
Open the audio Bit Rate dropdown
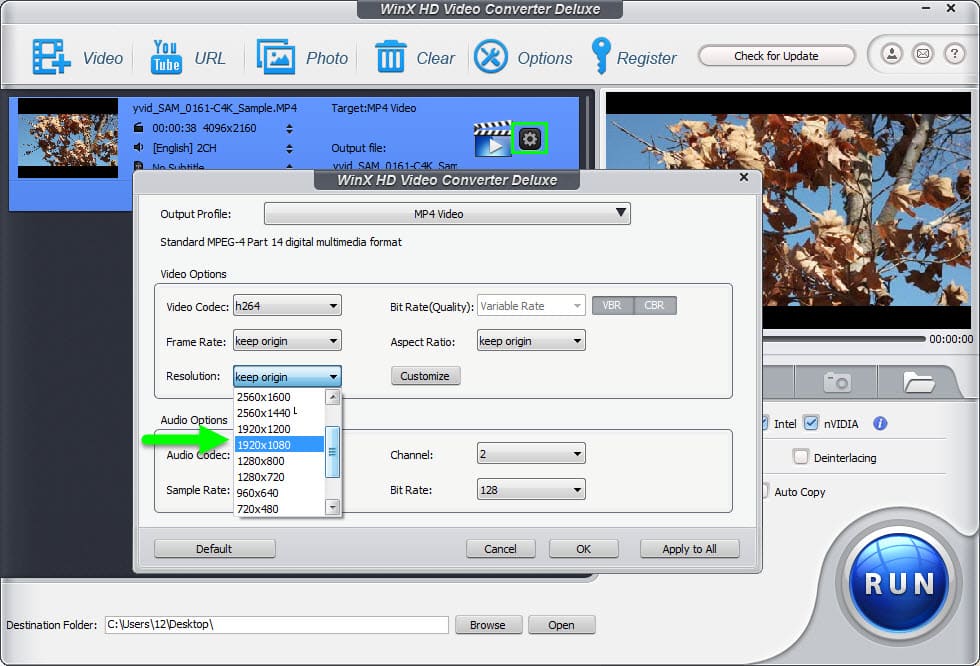(531, 490)
